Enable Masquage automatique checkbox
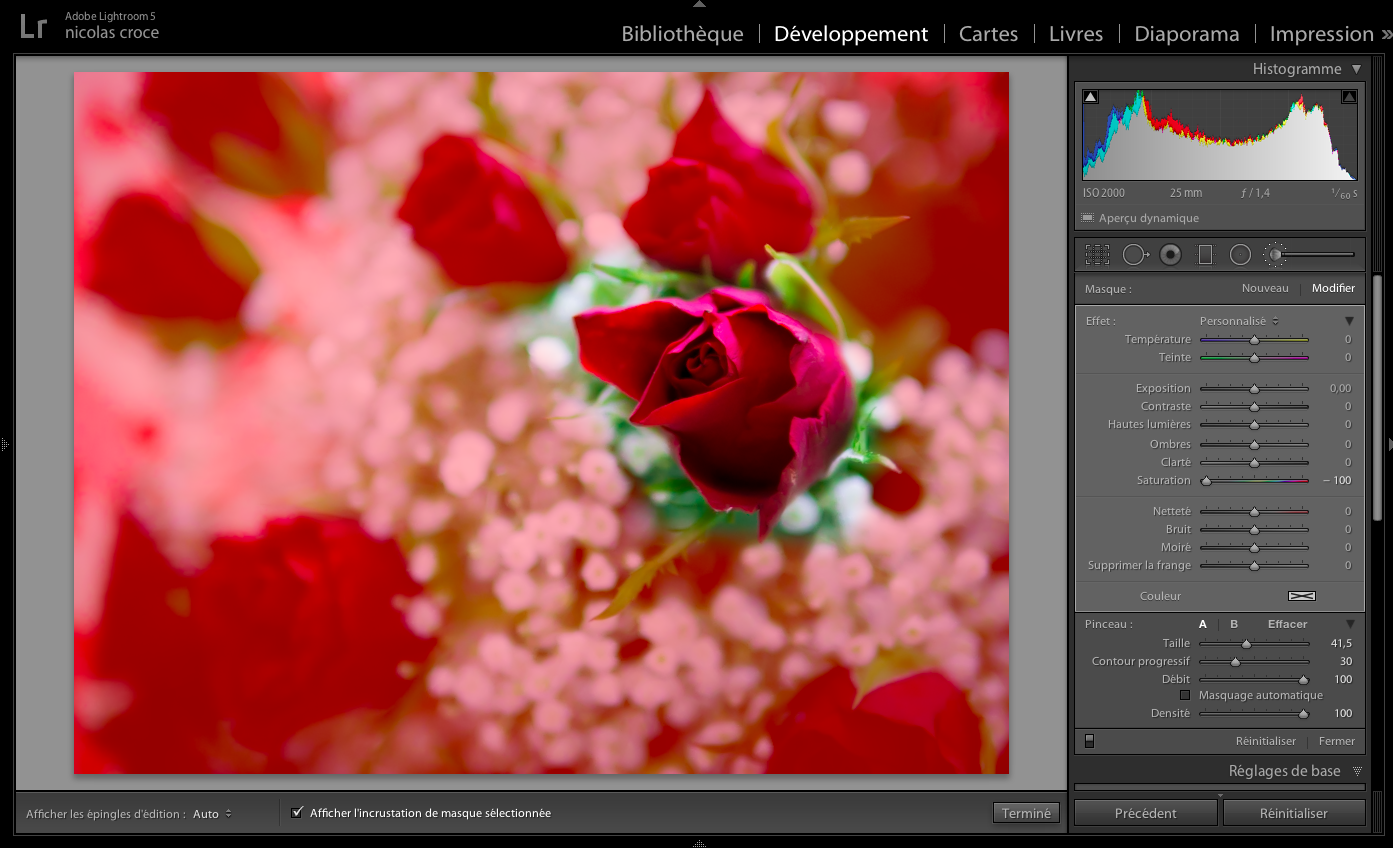 tap(1185, 695)
